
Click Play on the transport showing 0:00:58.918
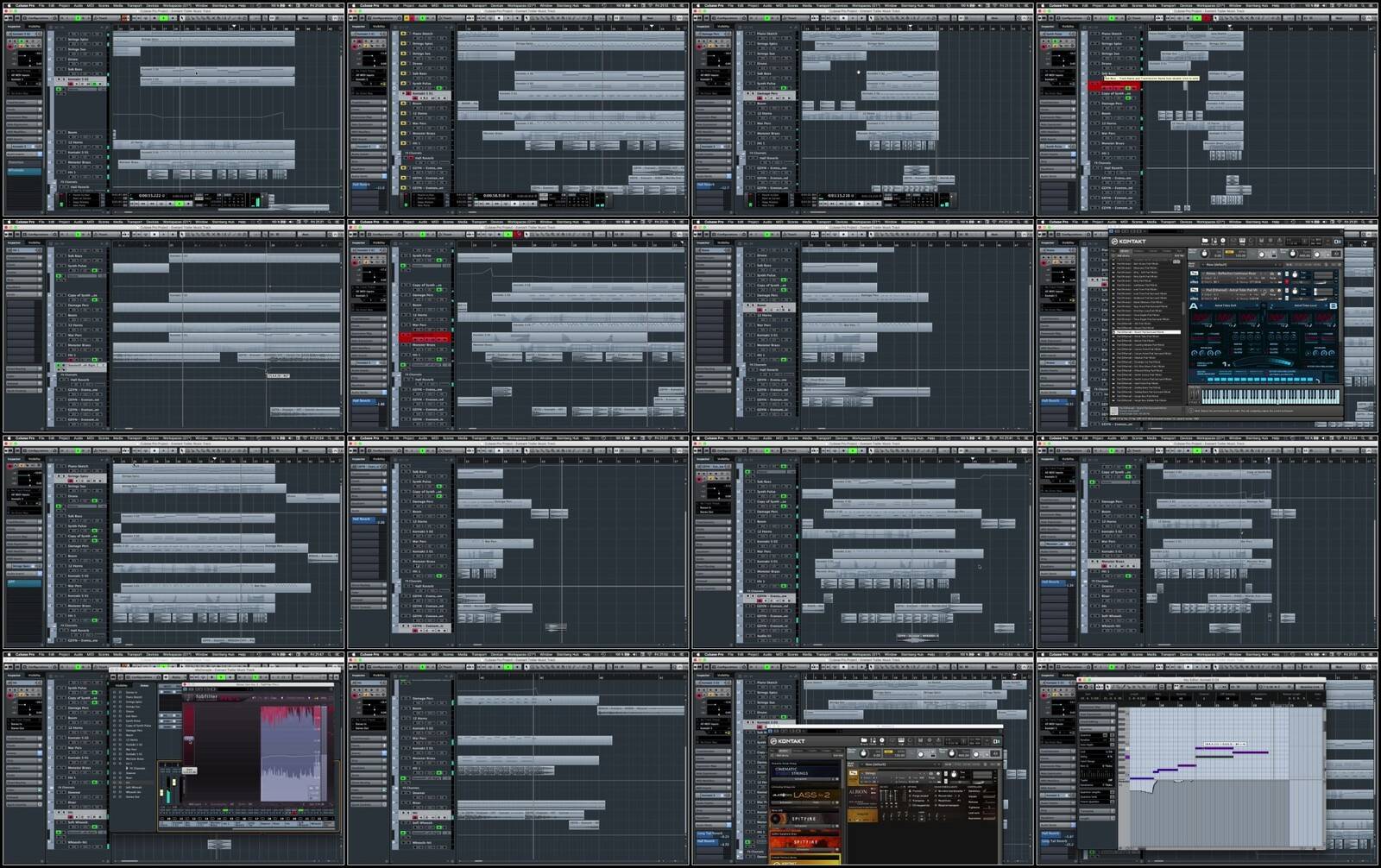tap(524, 204)
